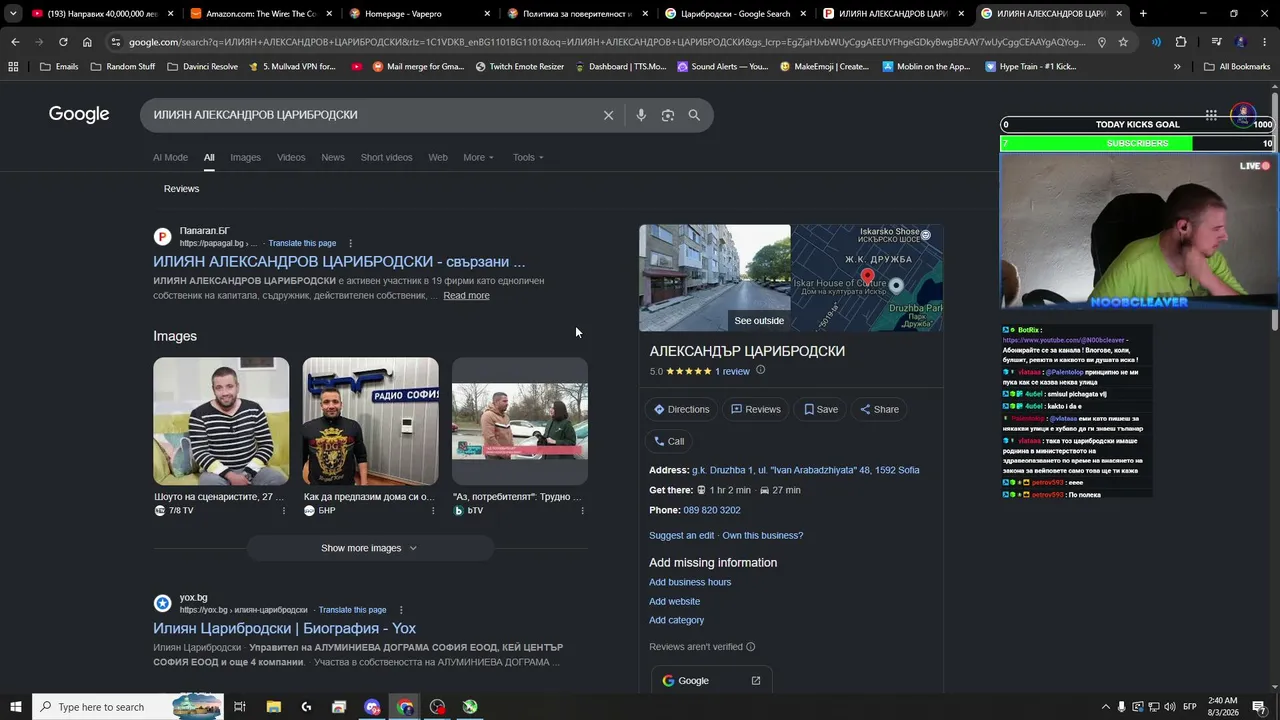Open Reviews for the business
The image size is (1280, 720).
pos(756,409)
